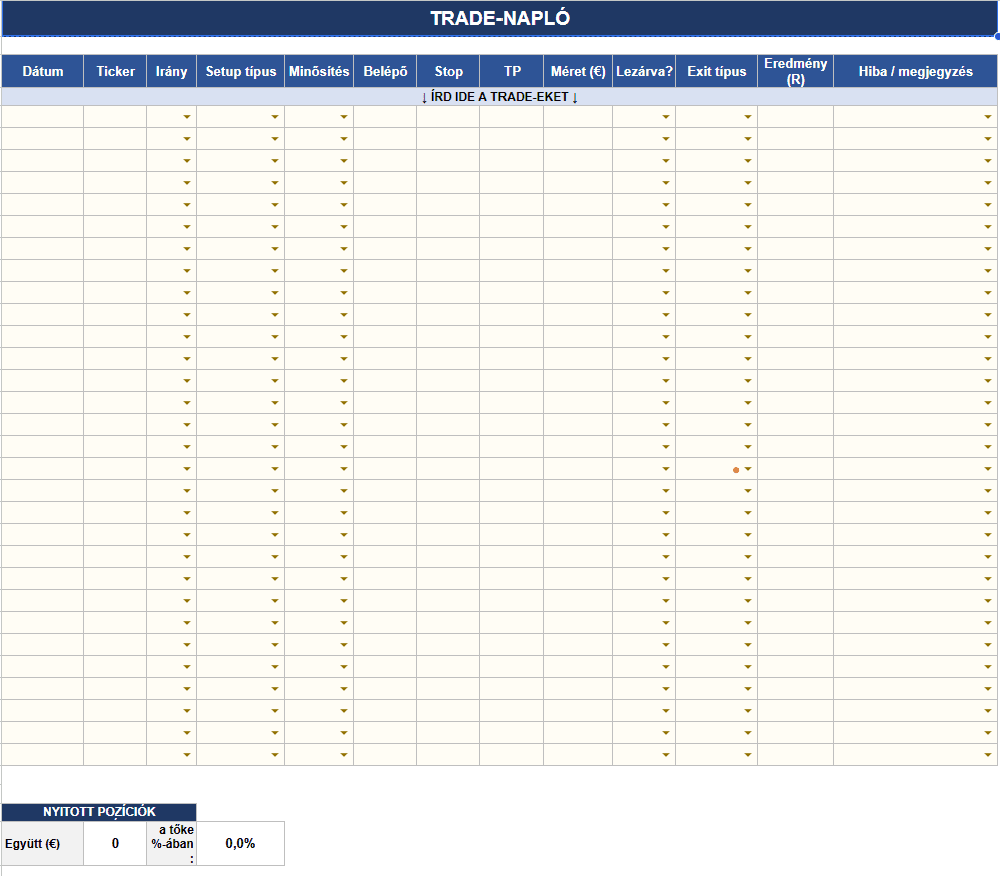Open Exit típus dropdown beside the orange dot

pos(748,469)
